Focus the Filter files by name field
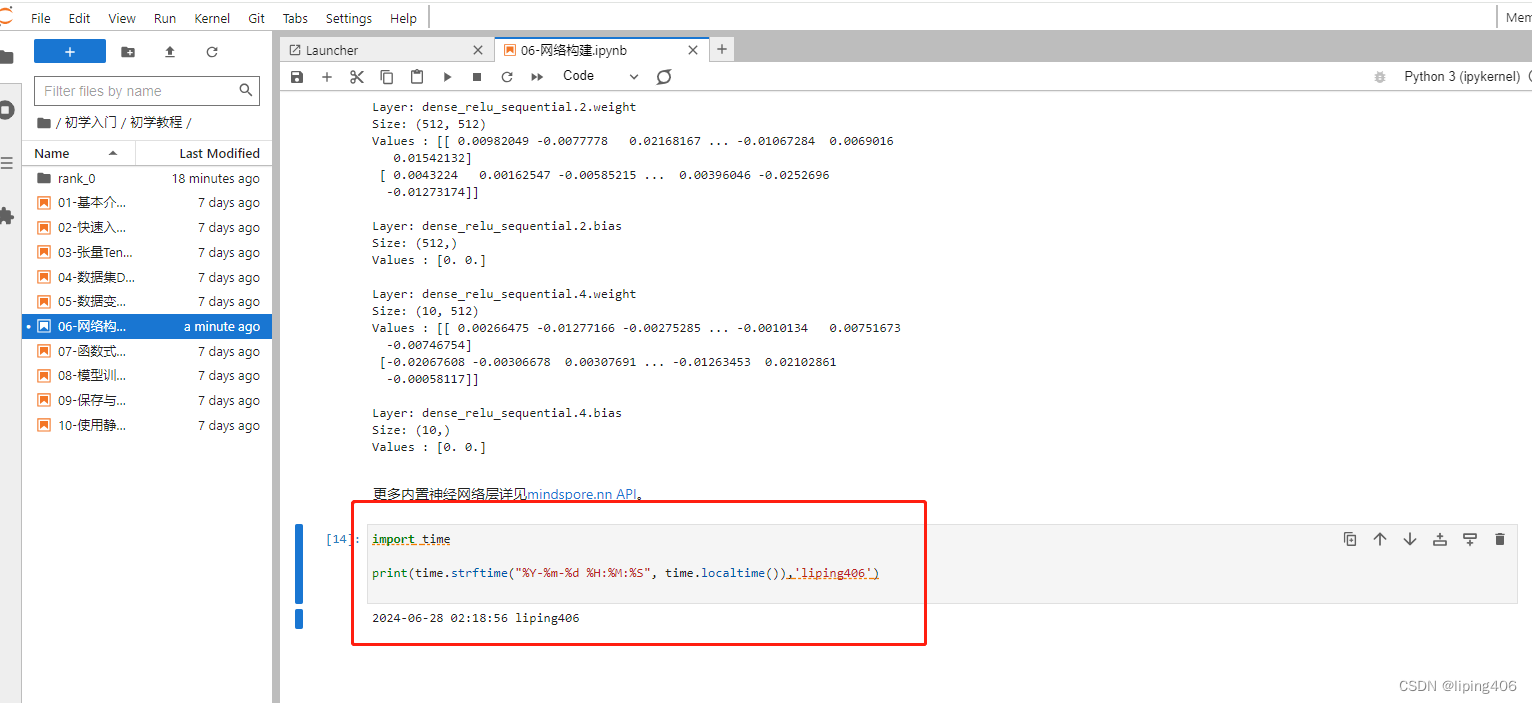The height and width of the screenshot is (703, 1532). pos(147,91)
